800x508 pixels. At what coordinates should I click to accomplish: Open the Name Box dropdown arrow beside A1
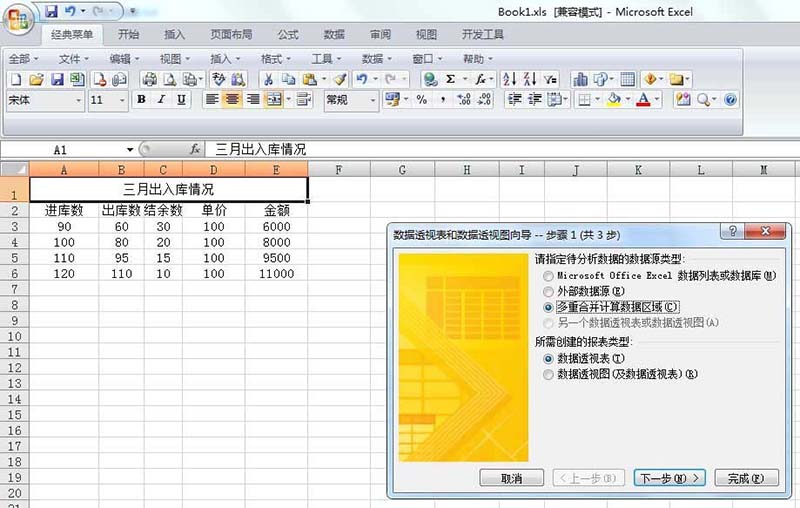(130, 149)
